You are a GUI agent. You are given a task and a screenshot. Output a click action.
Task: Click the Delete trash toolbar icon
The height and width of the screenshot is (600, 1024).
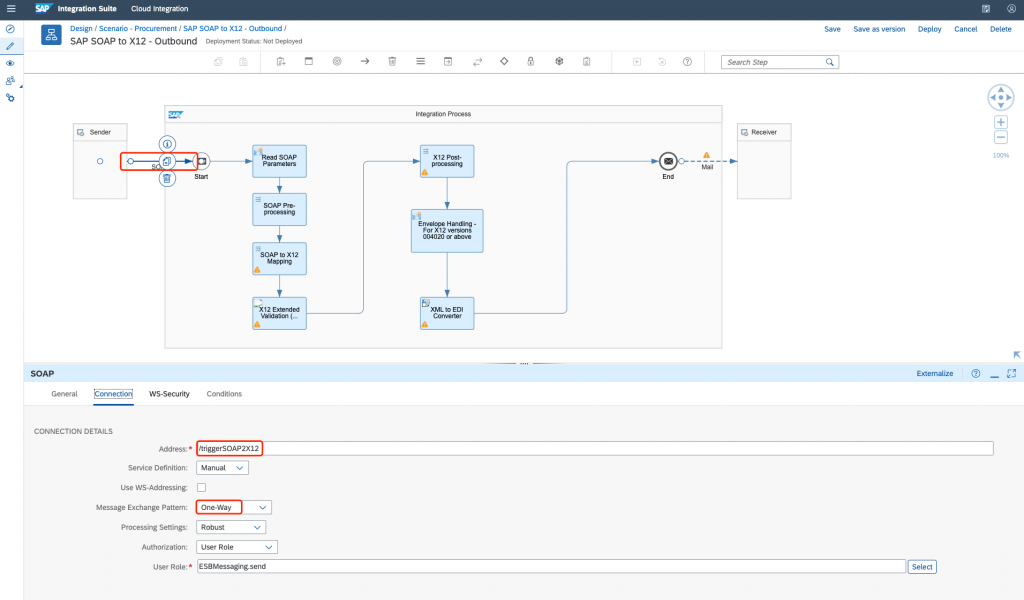[x=392, y=61]
